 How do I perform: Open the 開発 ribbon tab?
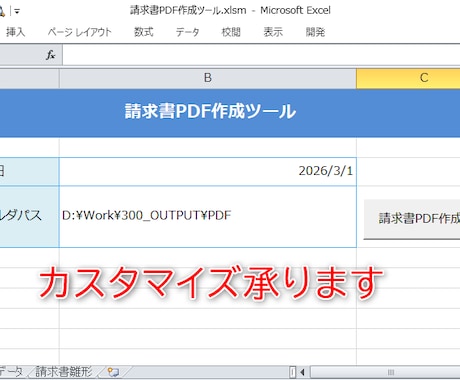[315, 32]
